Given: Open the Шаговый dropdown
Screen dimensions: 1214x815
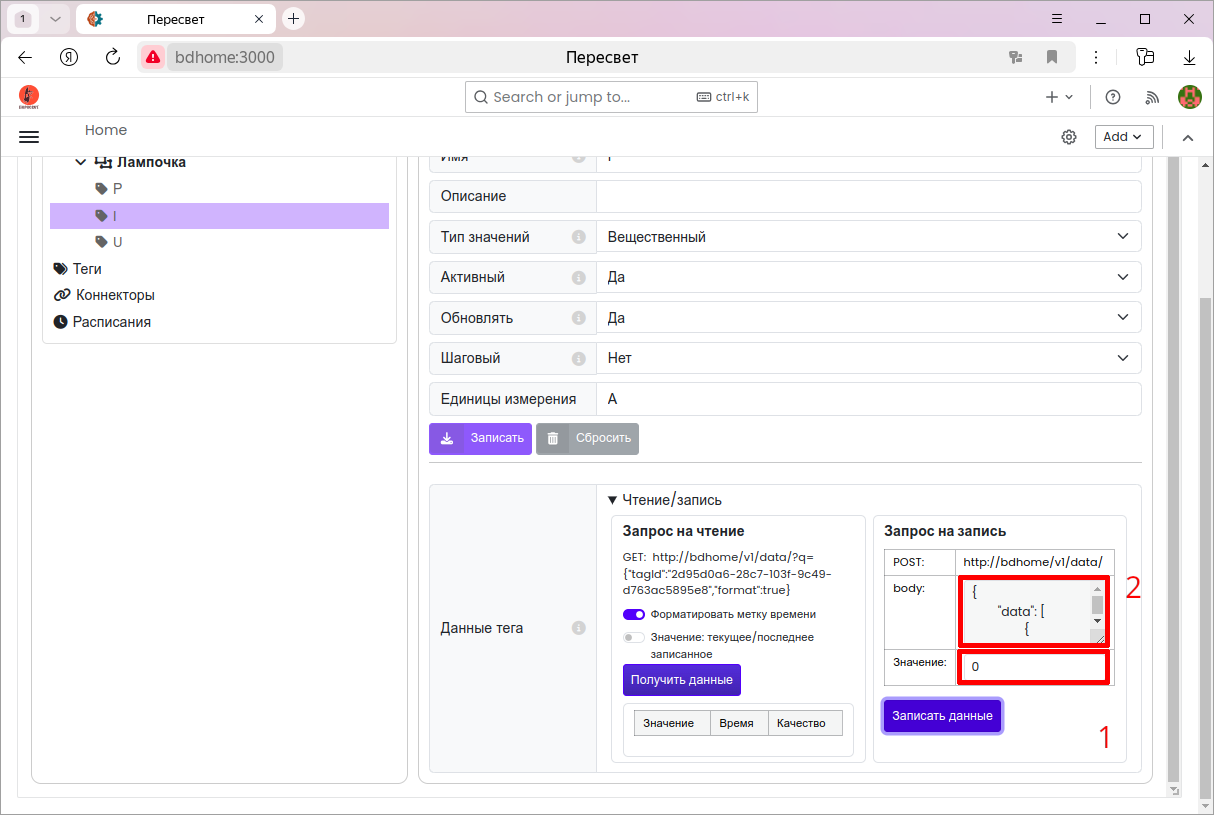Looking at the screenshot, I should point(868,358).
